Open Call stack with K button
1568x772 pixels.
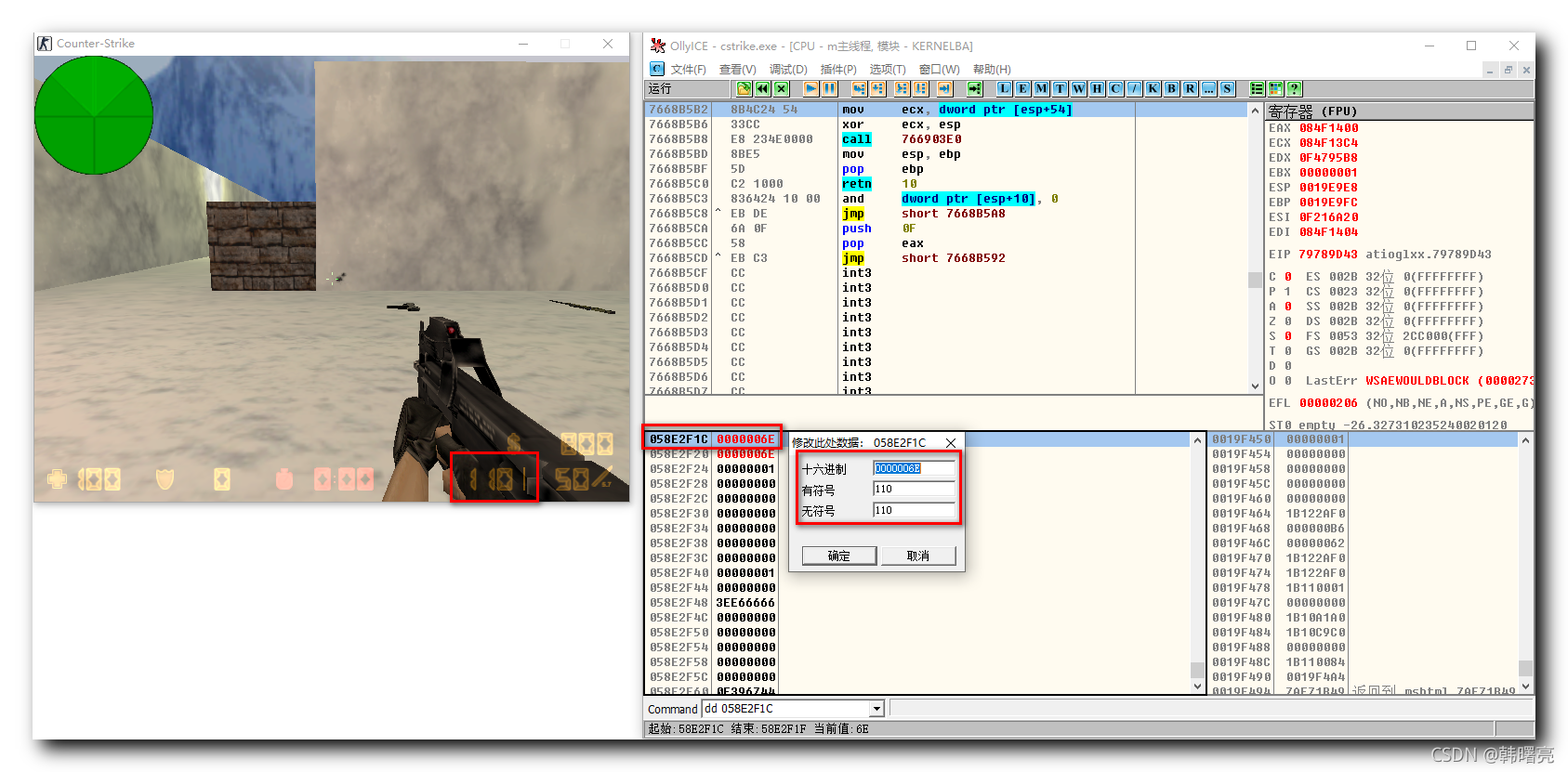(1153, 88)
